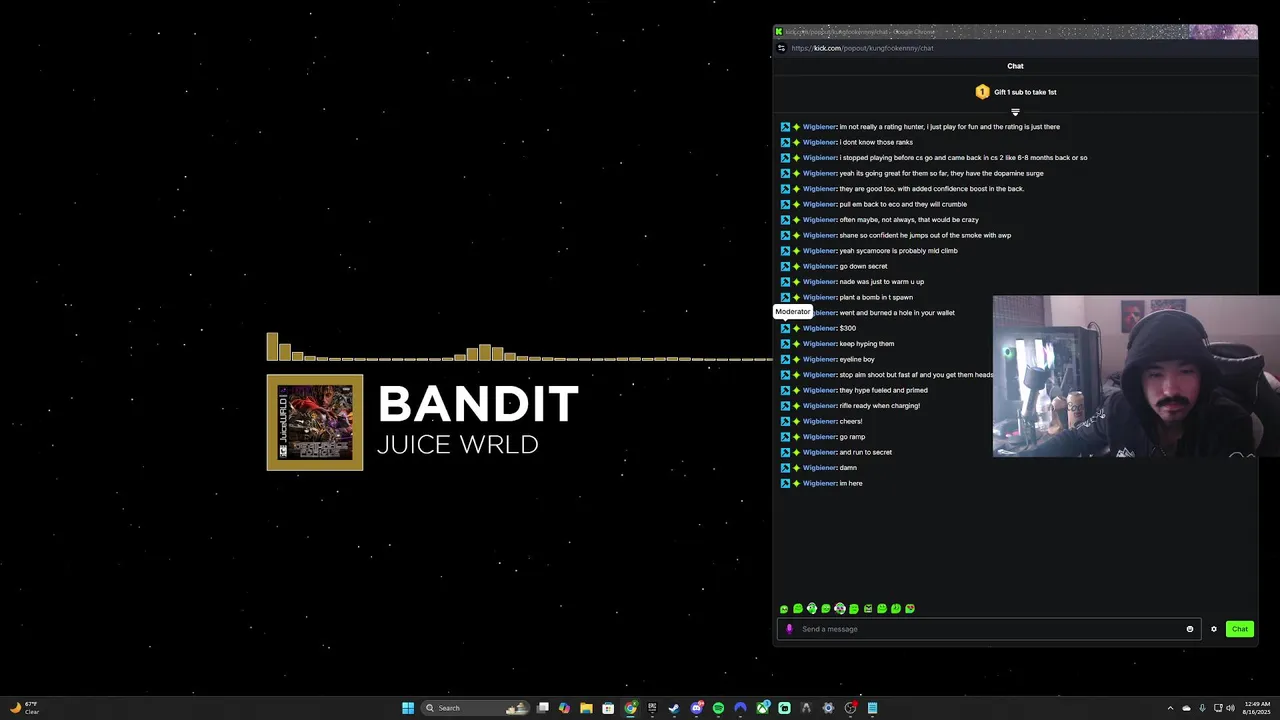
Task: Click the purple microphone icon in message box
Action: (789, 629)
